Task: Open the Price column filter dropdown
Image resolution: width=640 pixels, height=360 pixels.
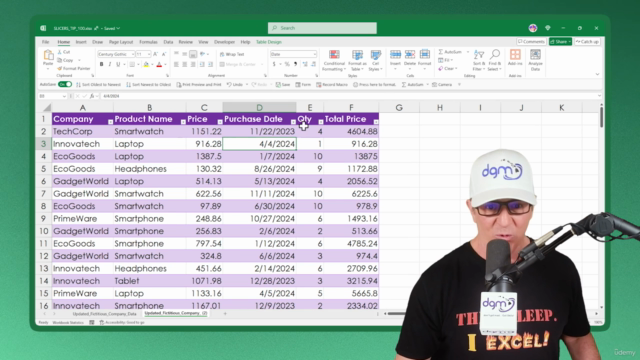Action: (220, 122)
